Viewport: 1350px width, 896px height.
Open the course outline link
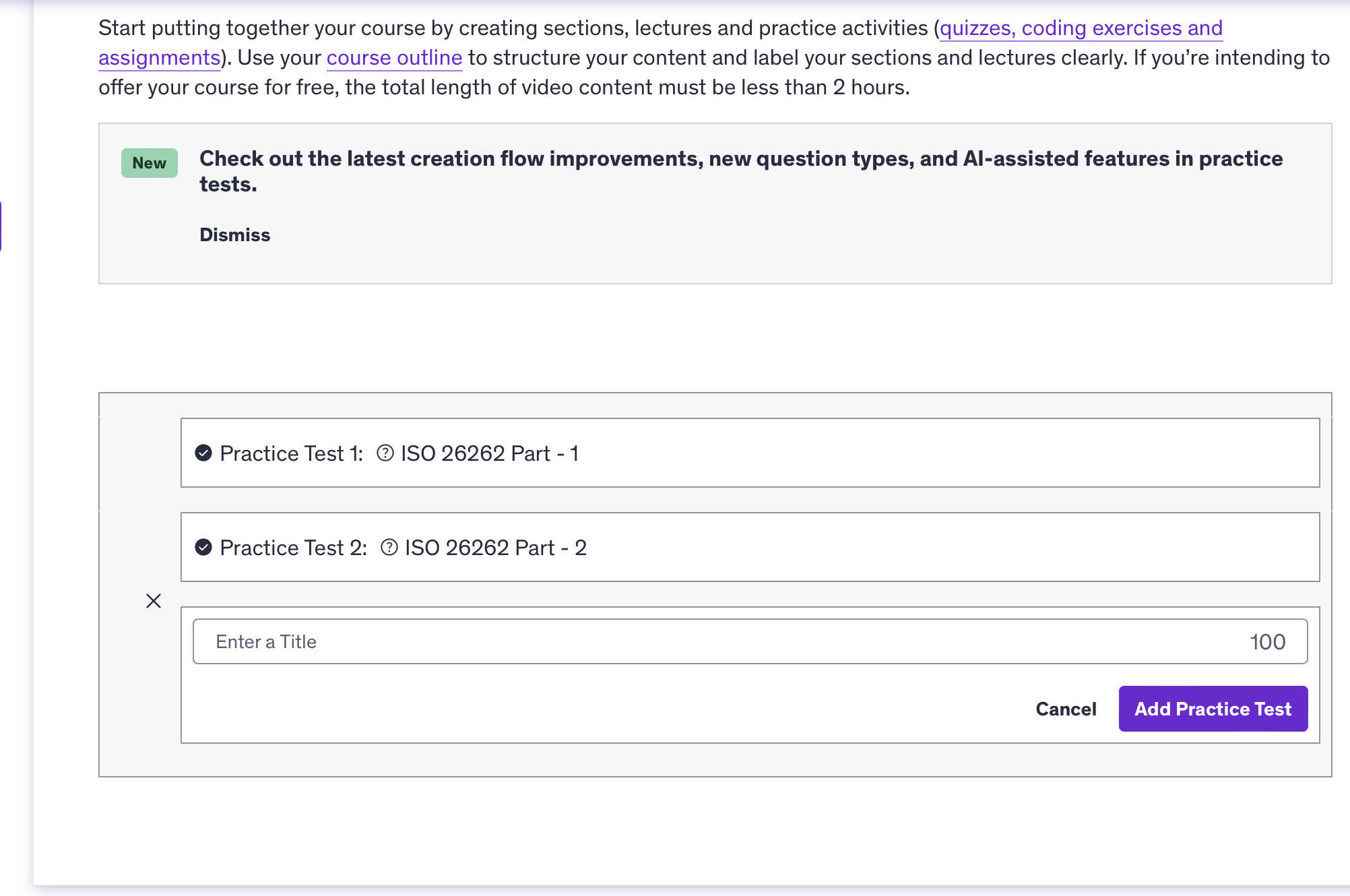coord(394,58)
